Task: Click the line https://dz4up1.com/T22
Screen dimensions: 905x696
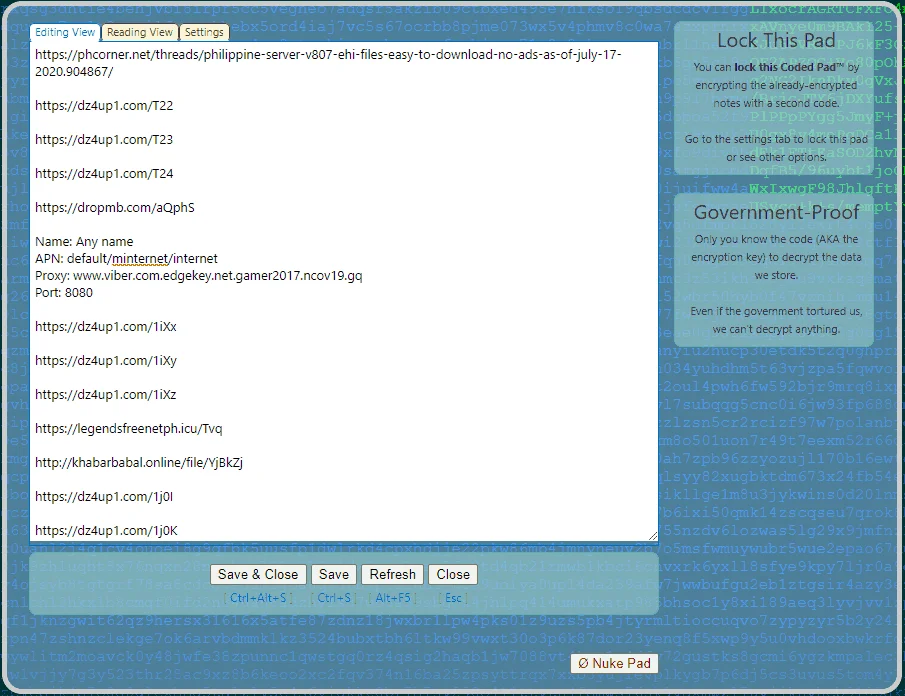Action: coord(104,106)
